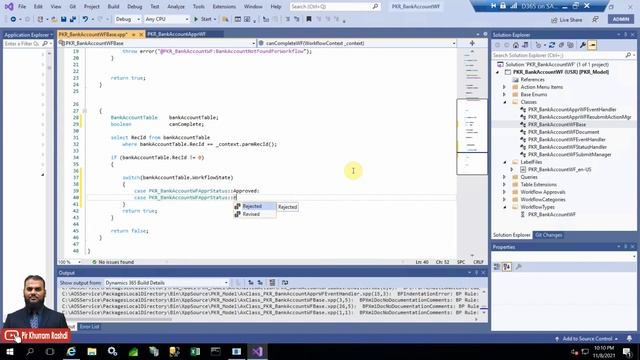Click the Find in Files toolbar icon
This screenshot has width=640, height=360.
pyautogui.click(x=225, y=19)
